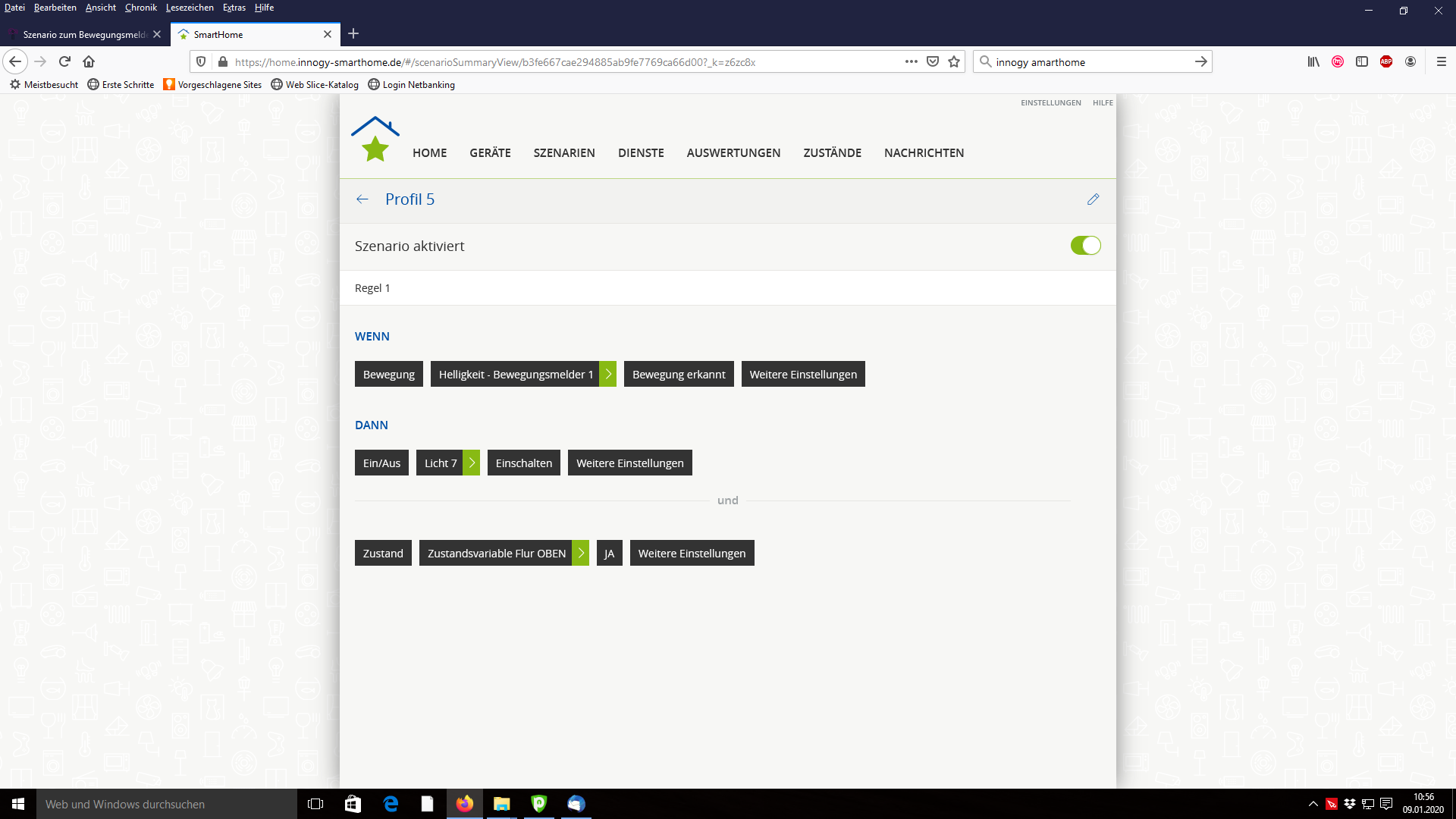Click the Firefox reload page icon
Screen dimensions: 1456x819
pos(64,61)
